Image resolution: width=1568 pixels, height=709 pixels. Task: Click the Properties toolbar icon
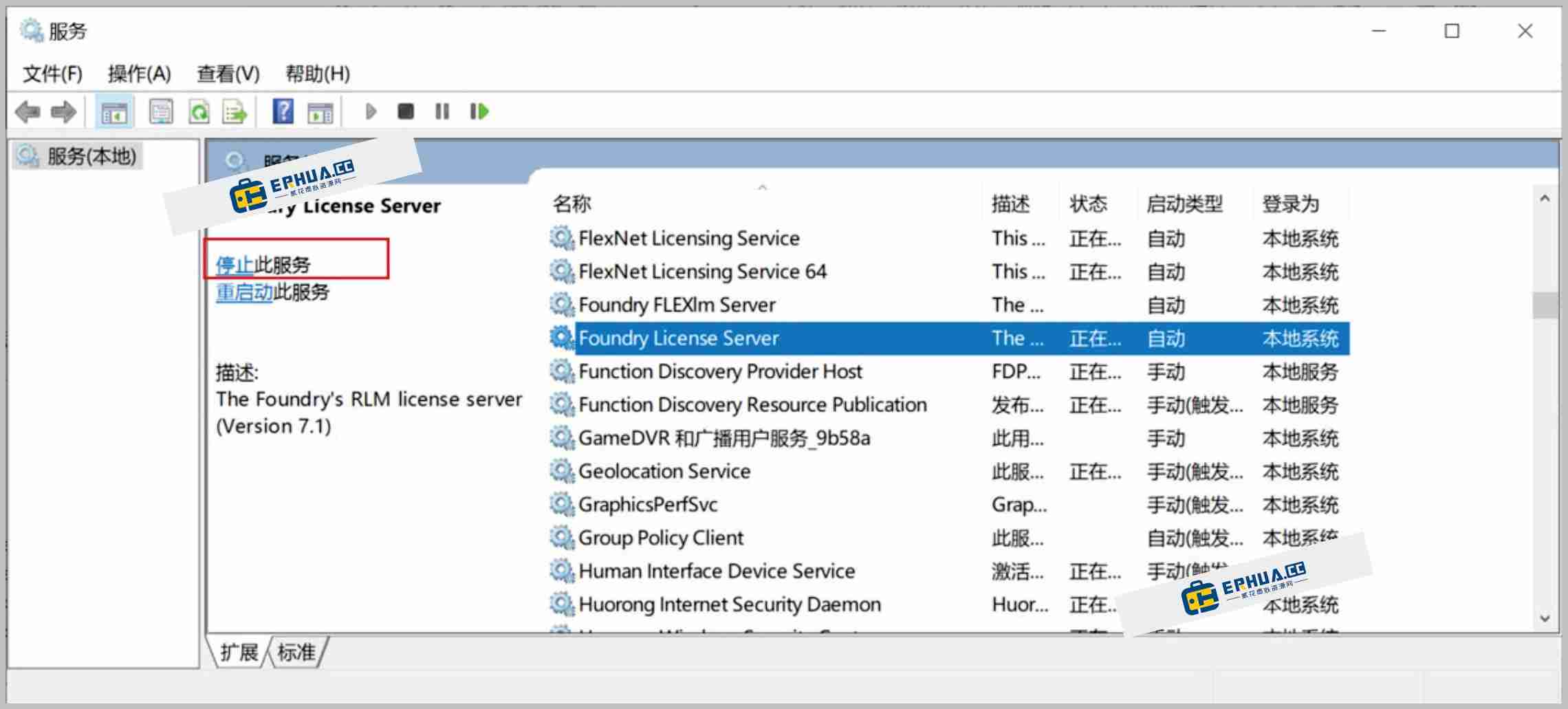pyautogui.click(x=161, y=111)
